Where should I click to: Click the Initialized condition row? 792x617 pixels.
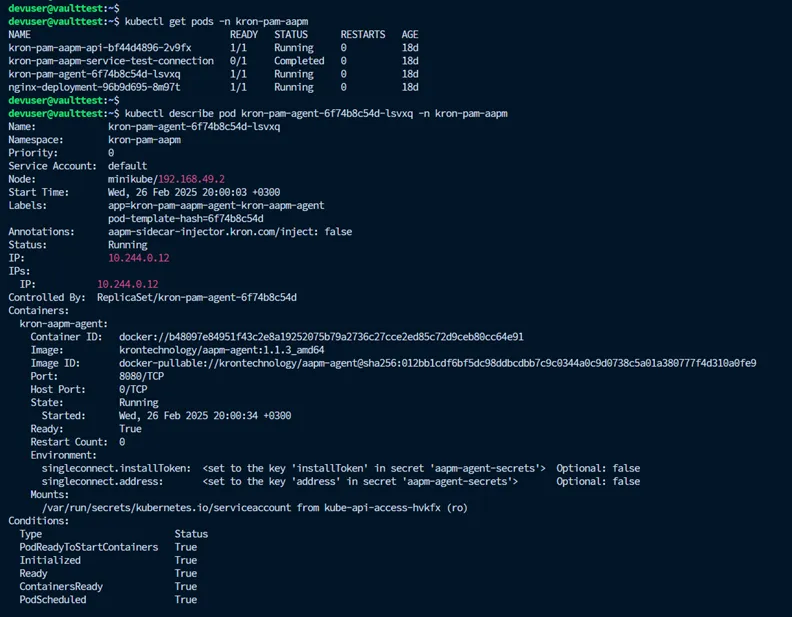click(108, 560)
